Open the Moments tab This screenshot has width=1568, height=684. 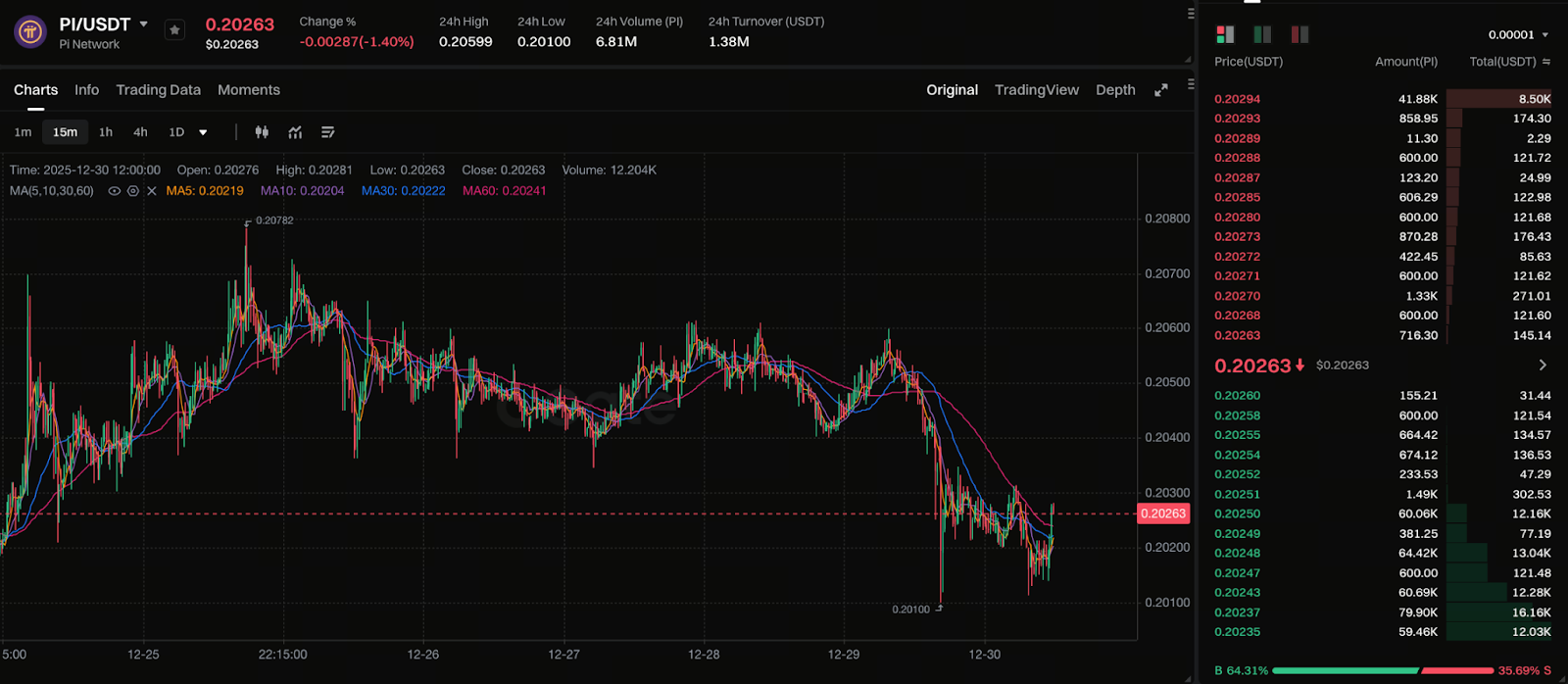[x=249, y=90]
